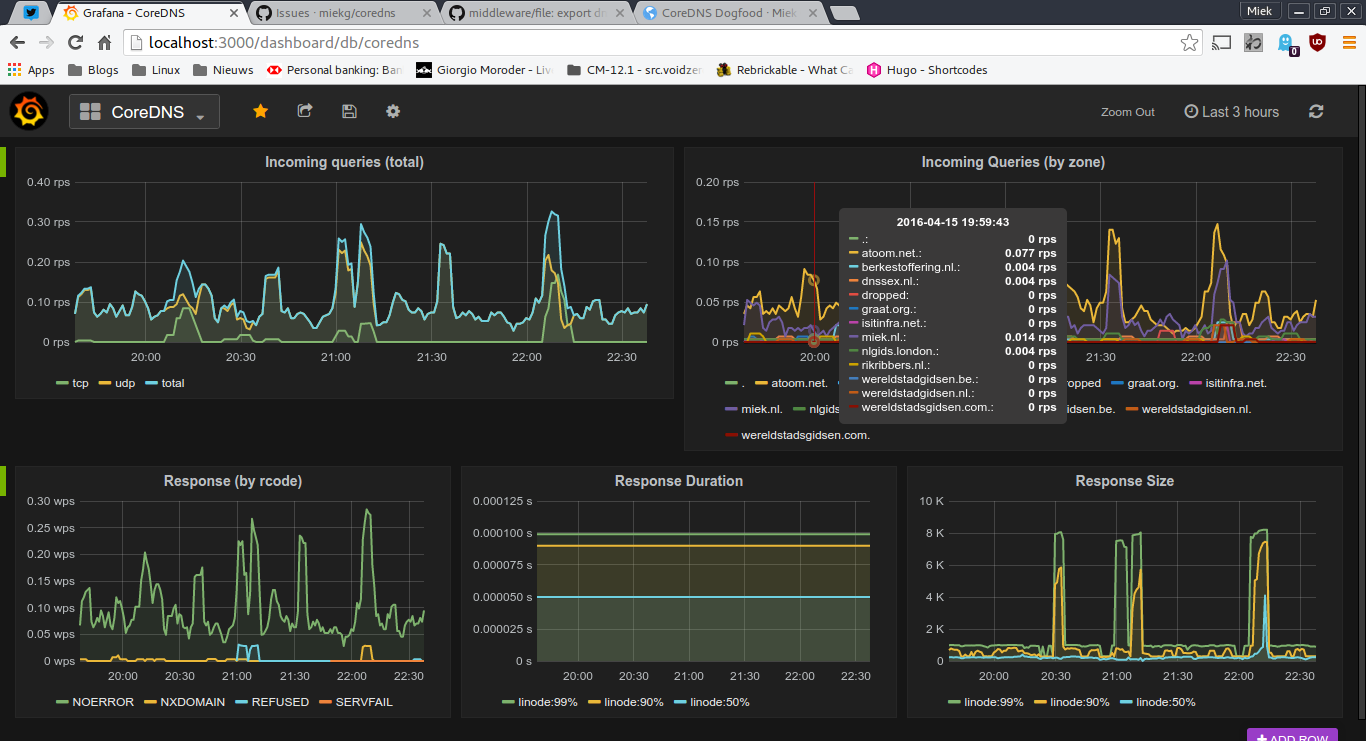
Task: Open Incoming Queries (by zone) panel menu
Action: [1013, 162]
